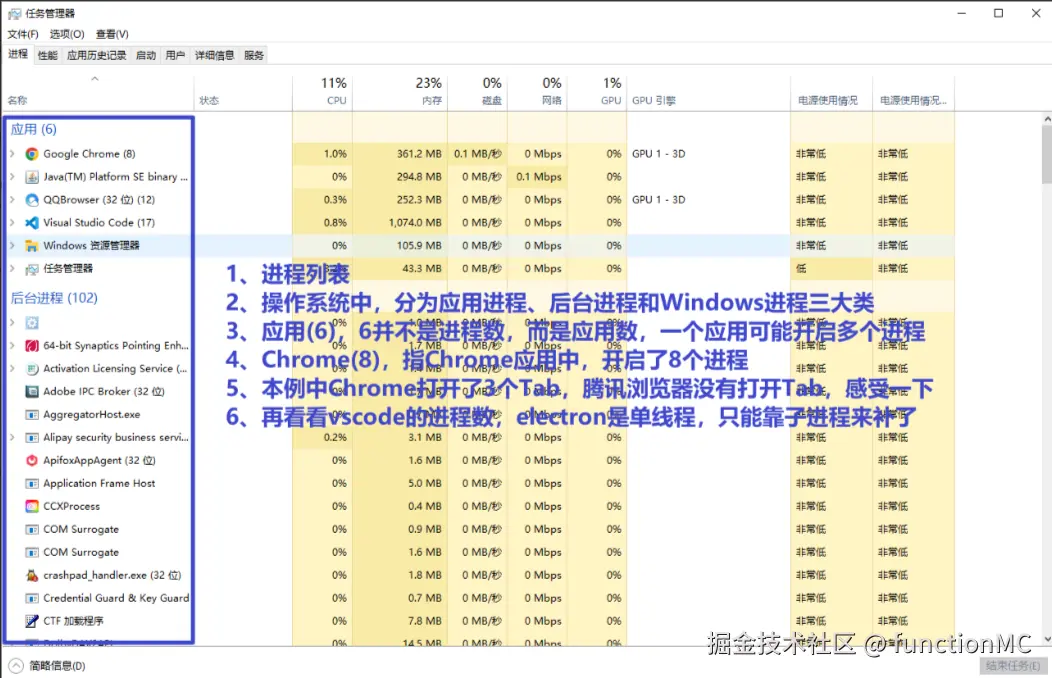The image size is (1052, 678).
Task: Collapse to 简略信息 using the arrow button
Action: pyautogui.click(x=15, y=666)
